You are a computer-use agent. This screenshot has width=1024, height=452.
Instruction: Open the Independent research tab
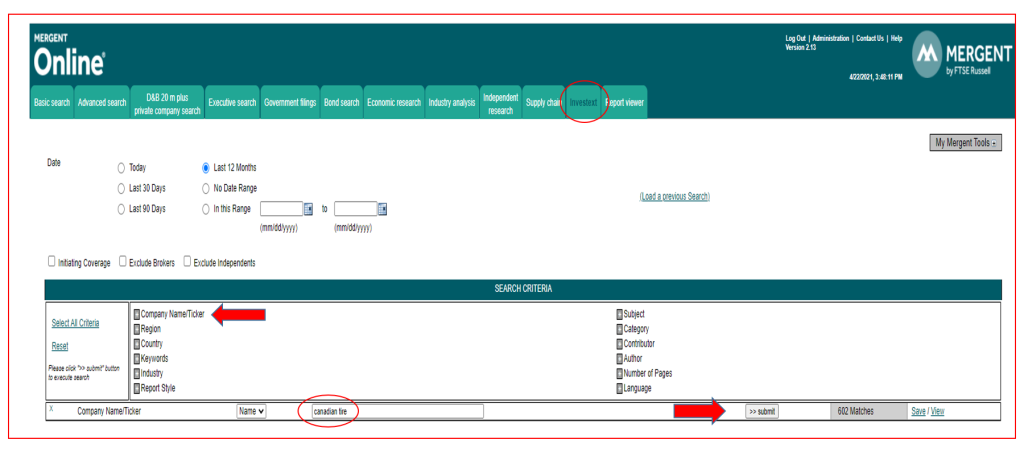coord(500,103)
